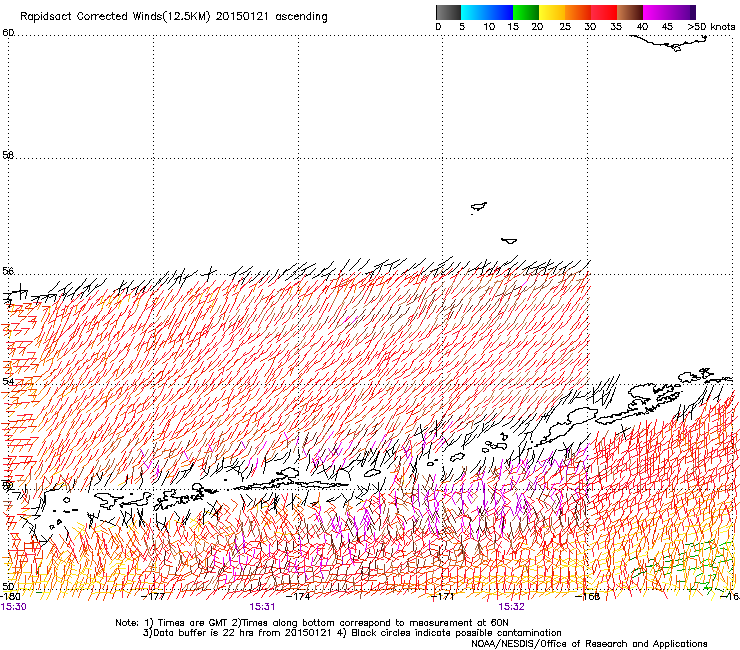Click the upper island outline near 57N
Image resolution: width=740 pixels, height=650 pixels.
(479, 206)
